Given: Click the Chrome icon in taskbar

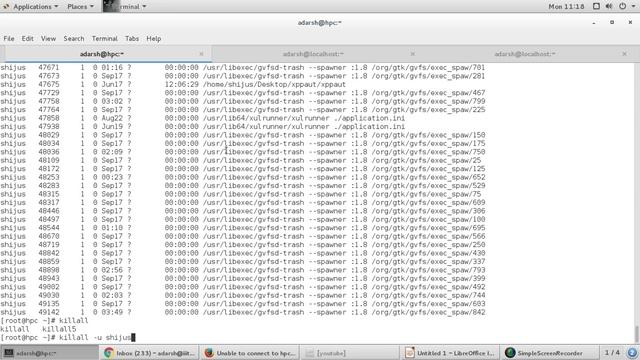Looking at the screenshot, I should pos(109,353).
